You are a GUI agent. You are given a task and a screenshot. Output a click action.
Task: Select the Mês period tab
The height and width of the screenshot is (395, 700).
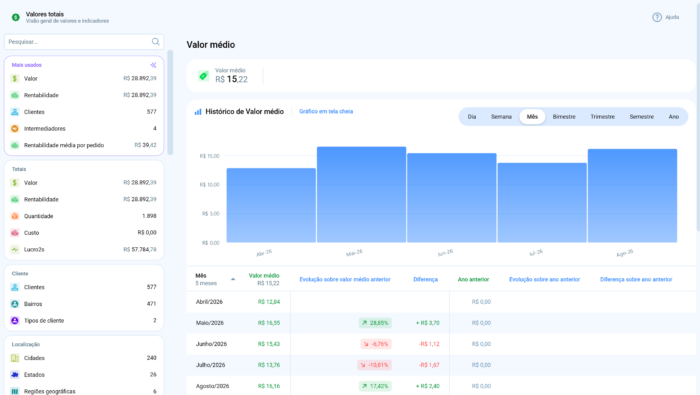[x=532, y=117]
